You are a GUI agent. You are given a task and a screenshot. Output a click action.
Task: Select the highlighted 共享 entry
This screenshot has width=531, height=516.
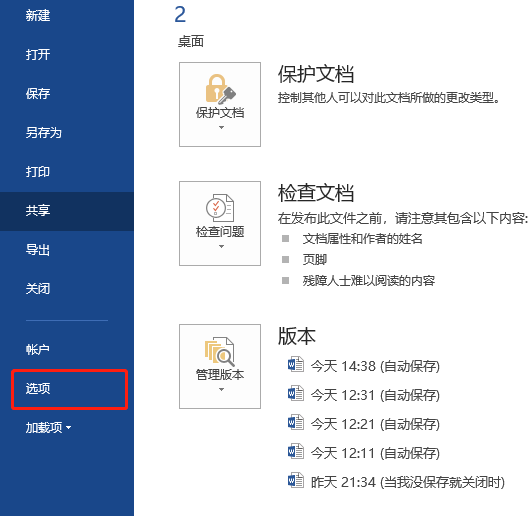[x=67, y=211]
